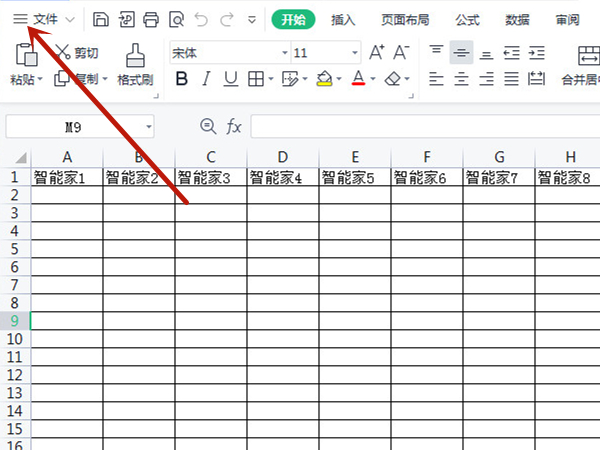Image resolution: width=600 pixels, height=450 pixels.
Task: Switch to the Formulas (公式) tab
Action: click(x=467, y=19)
